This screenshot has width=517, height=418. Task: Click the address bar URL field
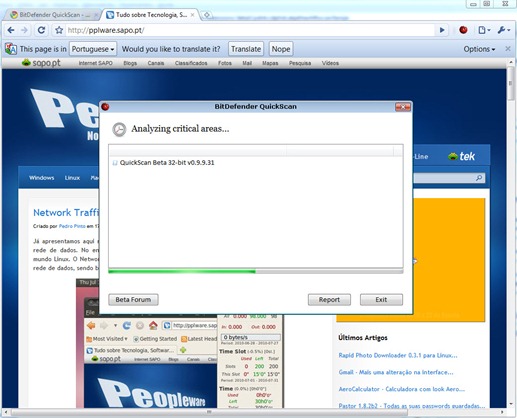click(250, 30)
